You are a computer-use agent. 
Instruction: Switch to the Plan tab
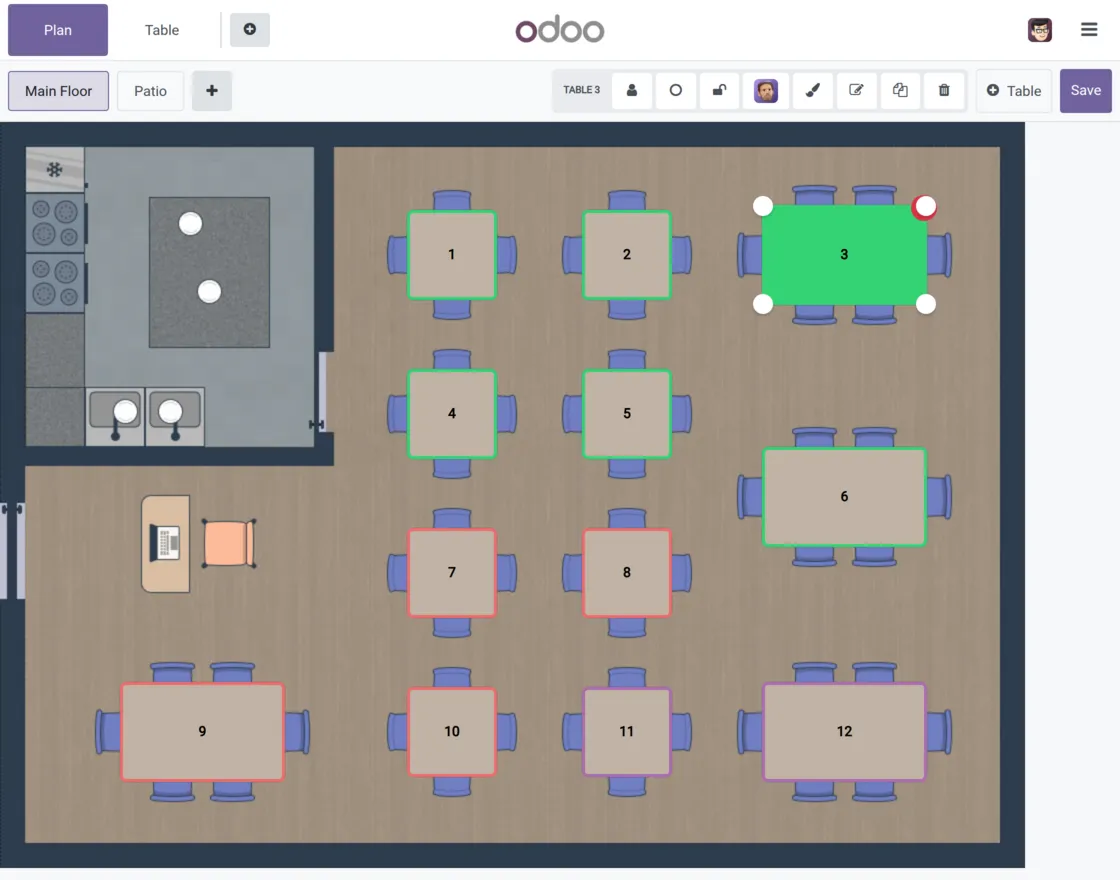58,30
